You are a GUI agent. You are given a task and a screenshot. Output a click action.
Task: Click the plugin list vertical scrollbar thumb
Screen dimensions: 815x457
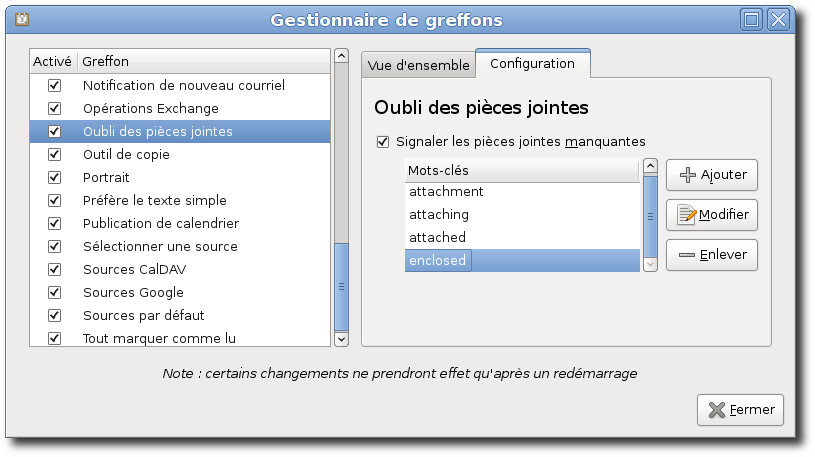pyautogui.click(x=341, y=287)
